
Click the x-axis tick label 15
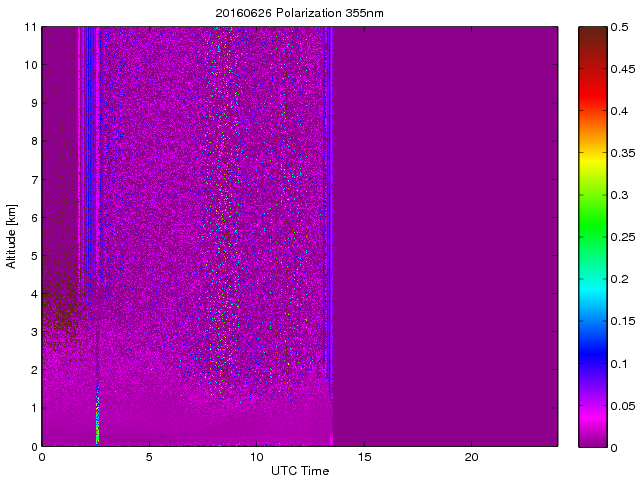[x=364, y=457]
